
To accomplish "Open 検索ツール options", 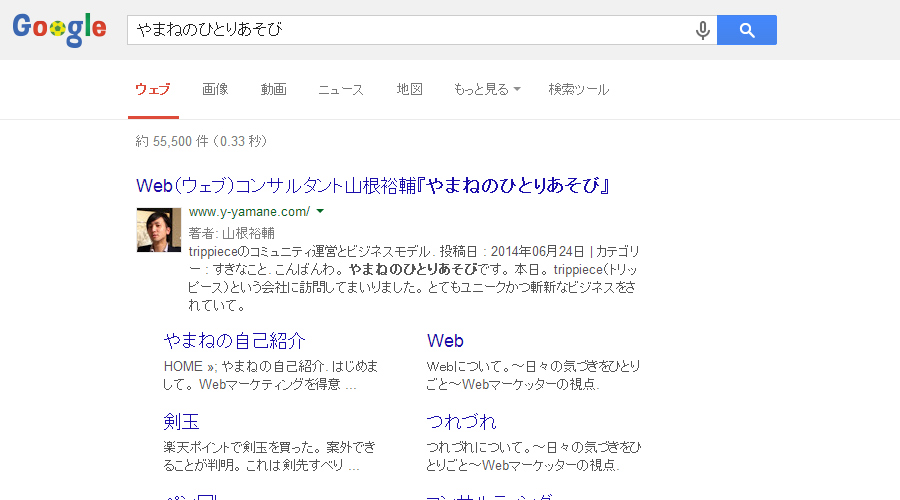I will click(x=579, y=90).
